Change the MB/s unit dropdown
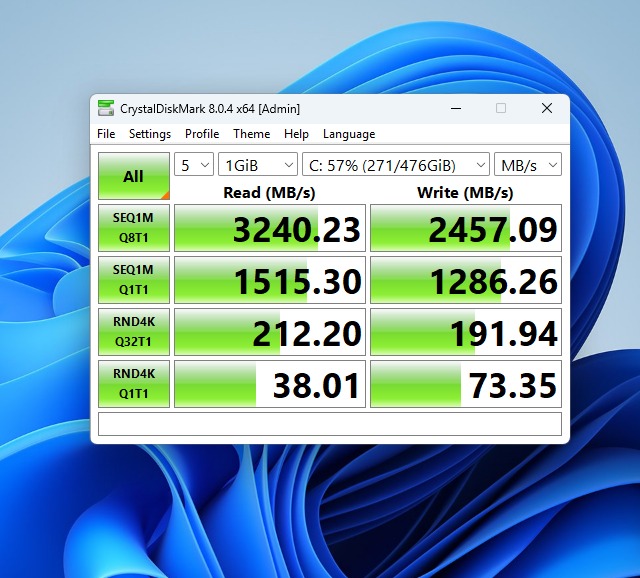The height and width of the screenshot is (578, 640). click(528, 164)
